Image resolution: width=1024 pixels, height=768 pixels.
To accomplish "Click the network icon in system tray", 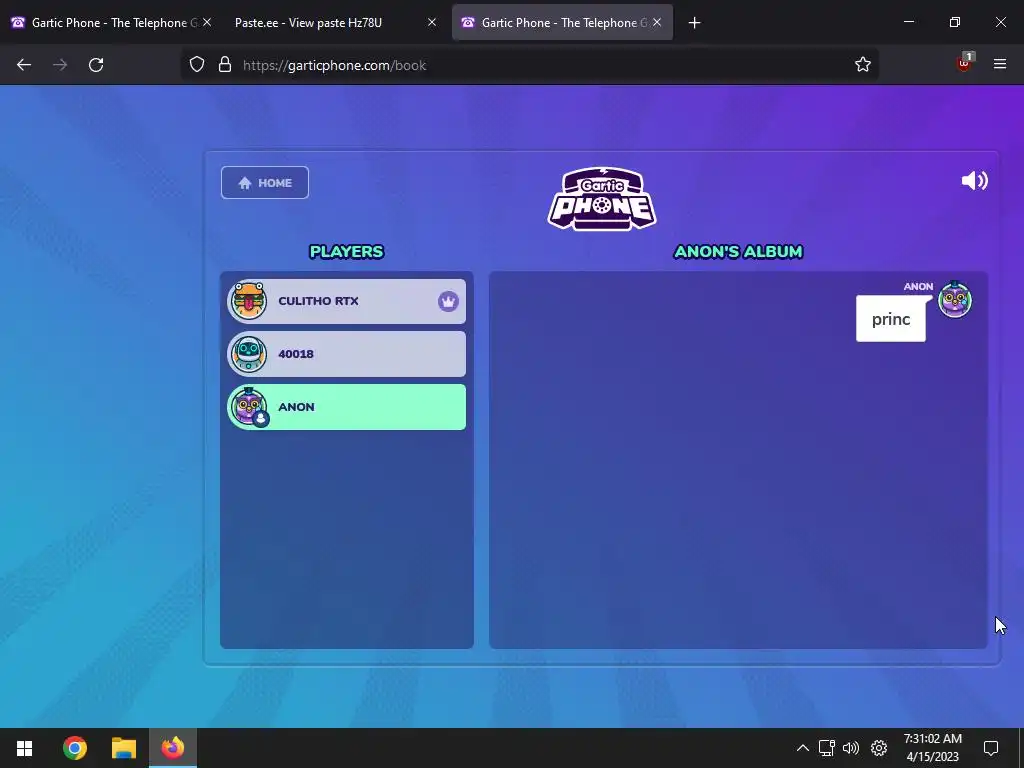I will 827,748.
